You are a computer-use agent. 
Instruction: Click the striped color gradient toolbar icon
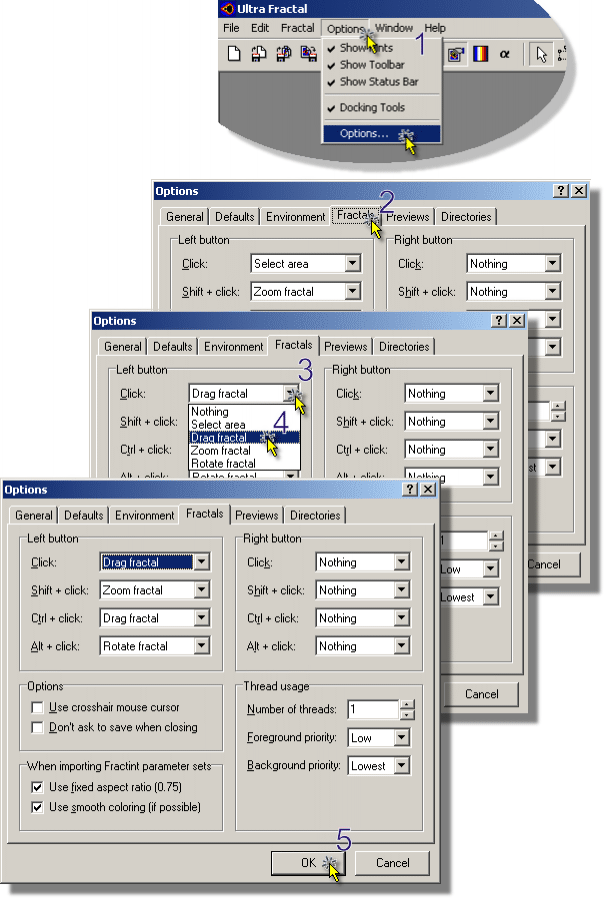480,54
